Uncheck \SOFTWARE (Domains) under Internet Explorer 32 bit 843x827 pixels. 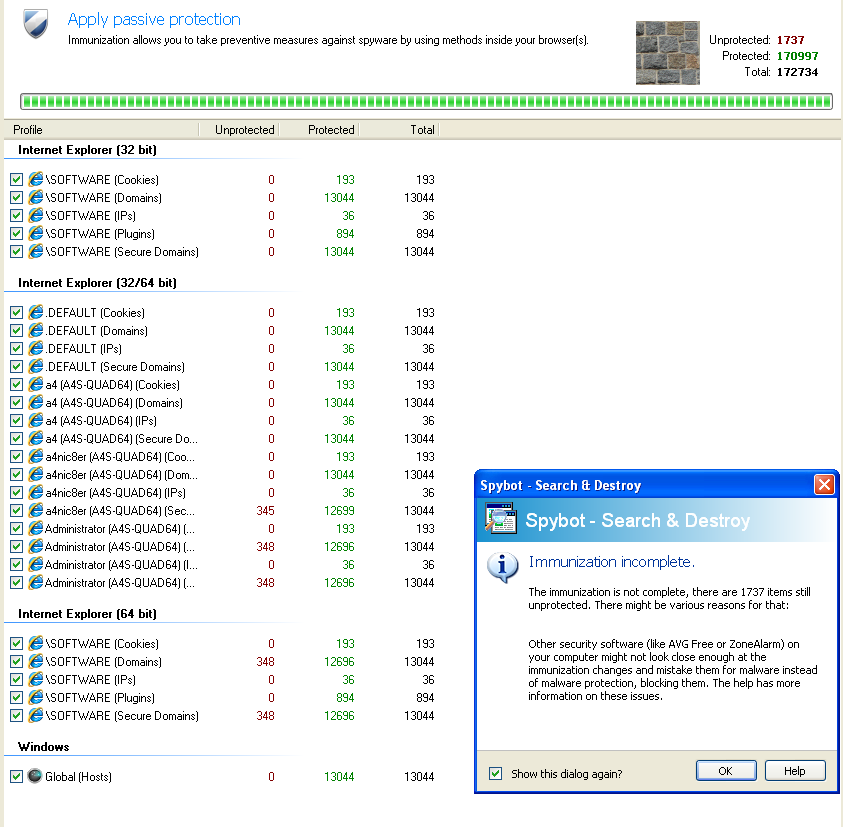point(17,198)
